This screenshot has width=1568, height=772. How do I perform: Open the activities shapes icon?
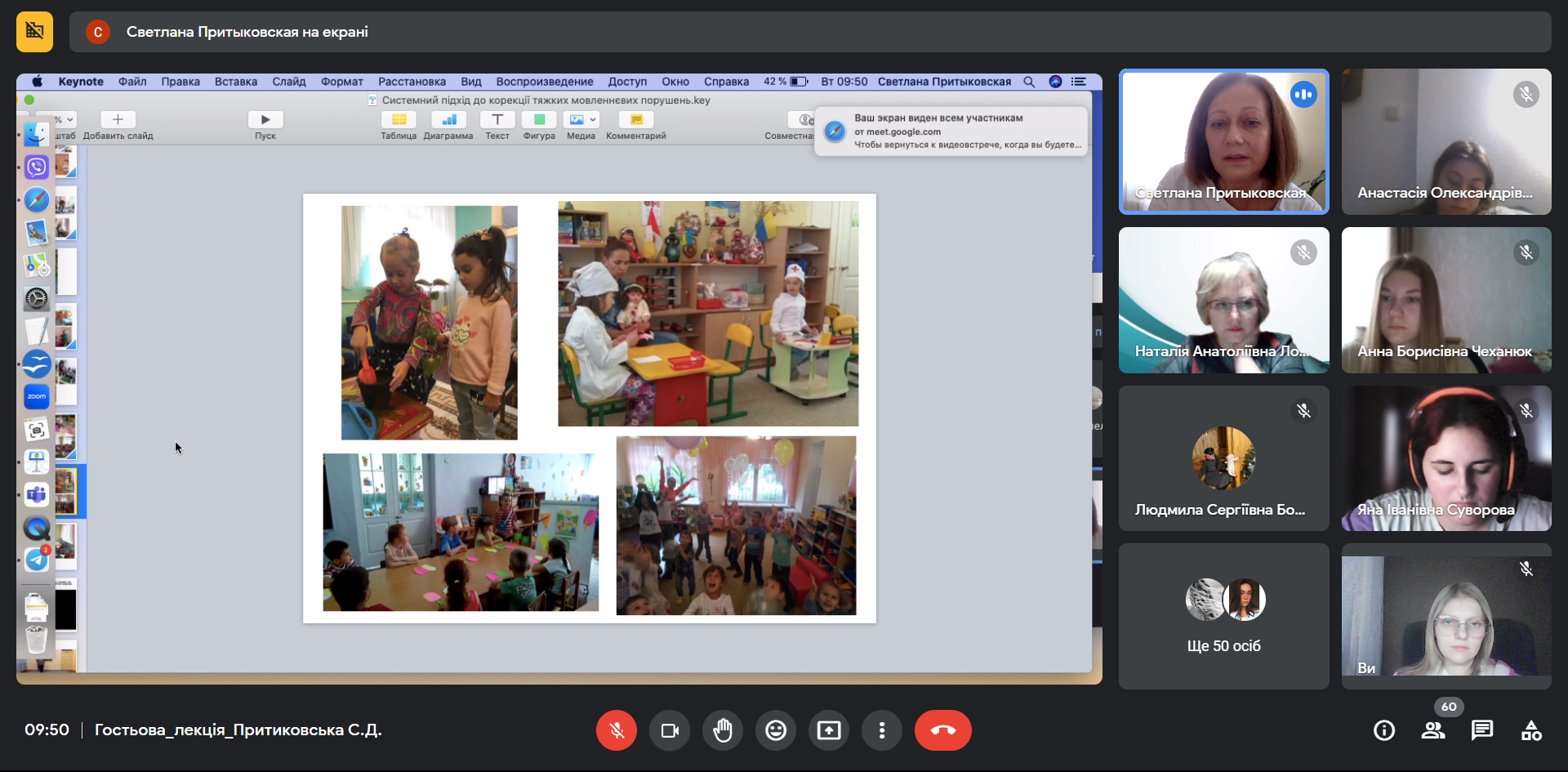pyautogui.click(x=1531, y=730)
